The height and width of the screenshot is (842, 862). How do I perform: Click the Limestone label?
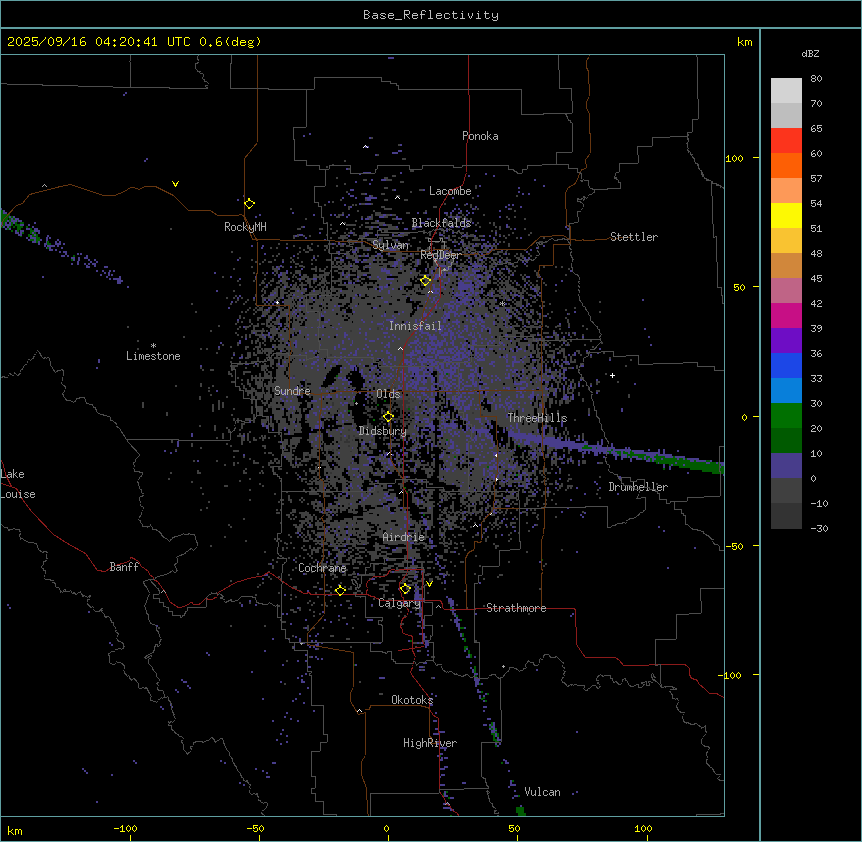pos(153,356)
